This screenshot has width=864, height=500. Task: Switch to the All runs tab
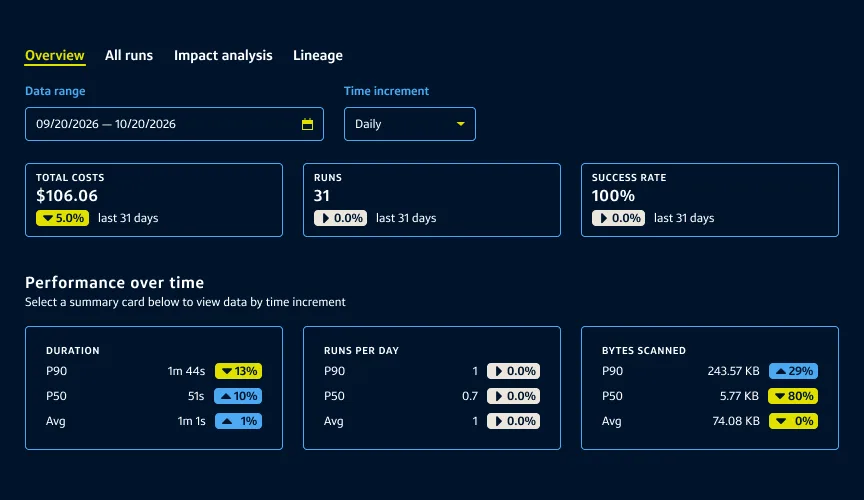coord(129,56)
